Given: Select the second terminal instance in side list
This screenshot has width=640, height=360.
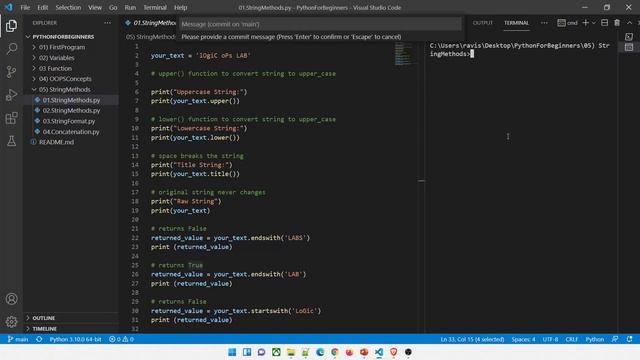Looking at the screenshot, I should point(629,47).
